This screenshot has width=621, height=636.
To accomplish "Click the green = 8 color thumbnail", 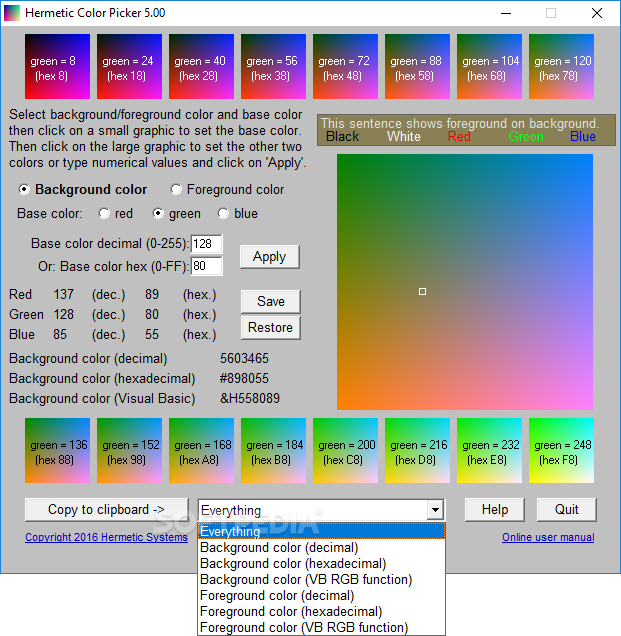I will pos(57,67).
